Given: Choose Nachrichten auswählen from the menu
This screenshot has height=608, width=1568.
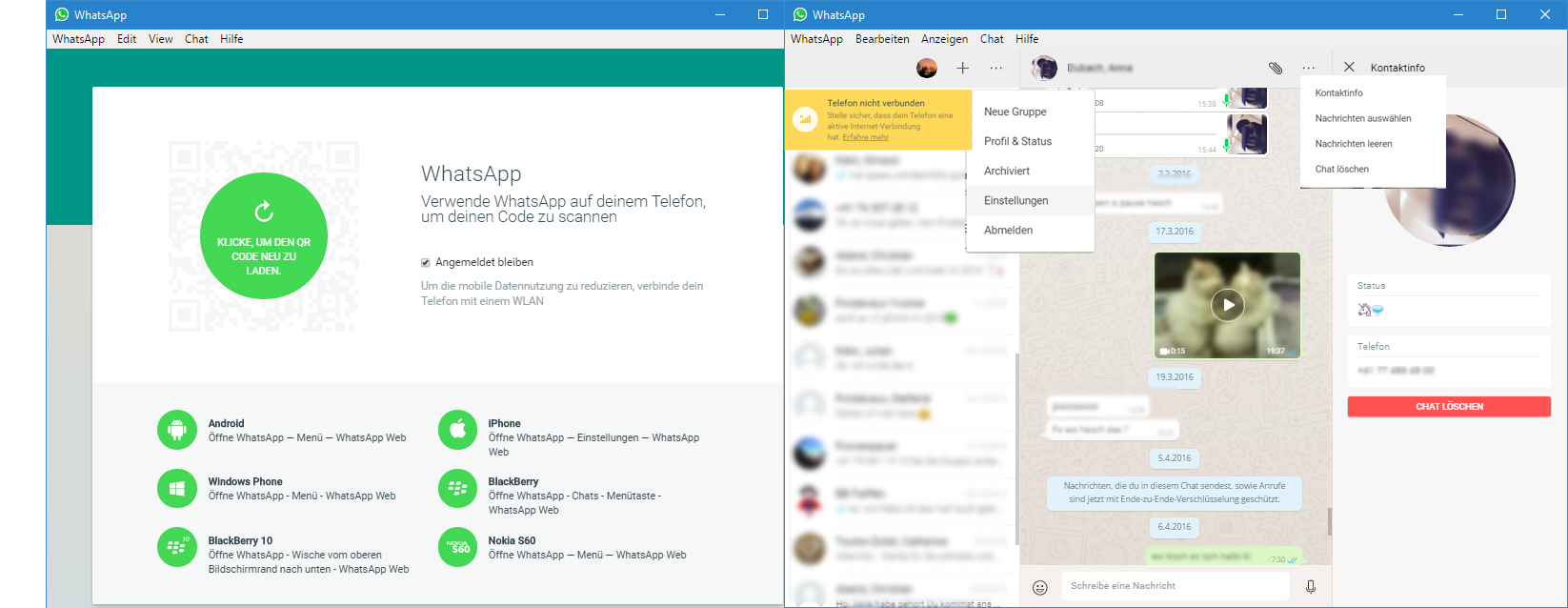Looking at the screenshot, I should (1373, 118).
